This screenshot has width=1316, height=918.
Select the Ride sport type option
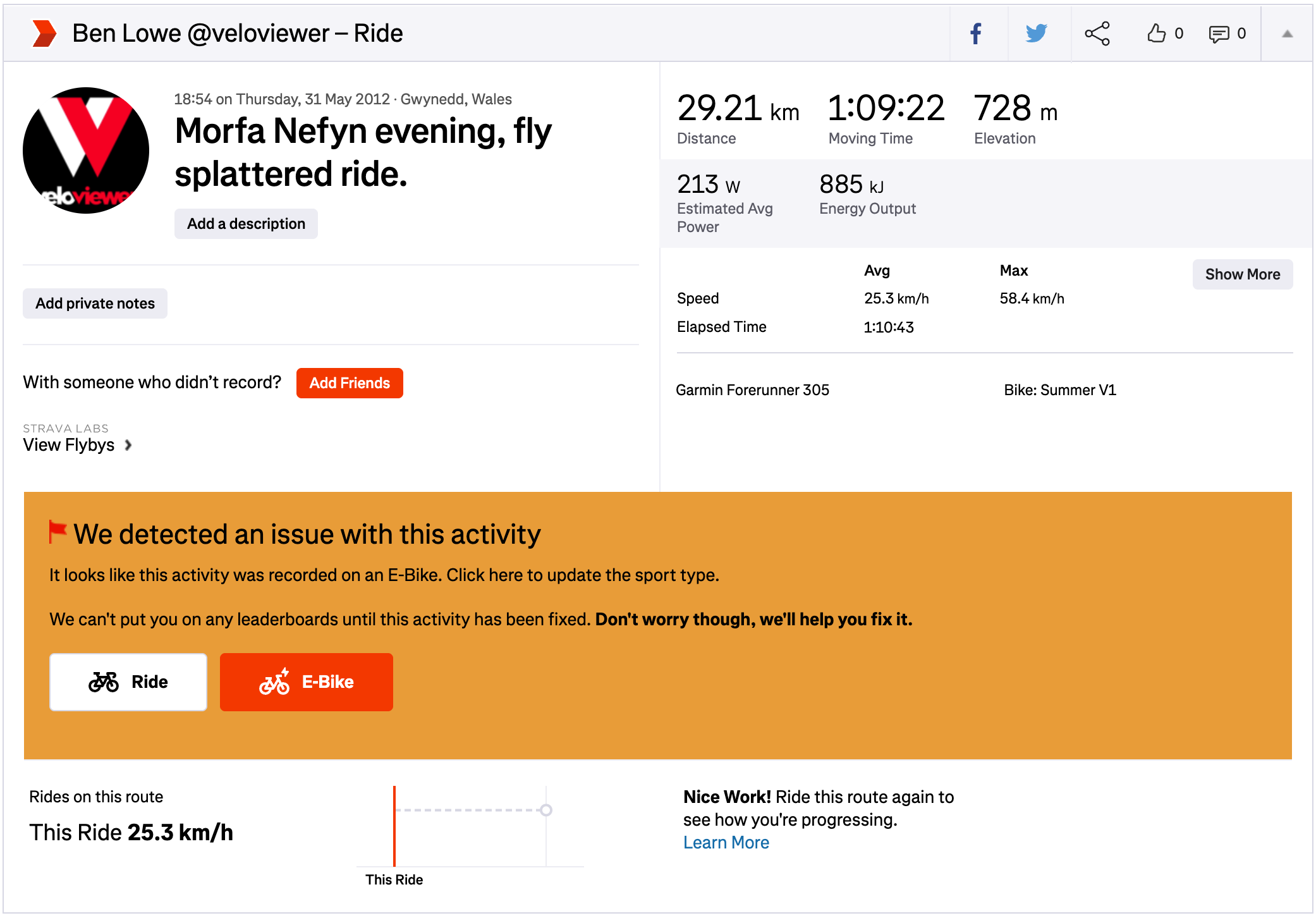point(128,682)
